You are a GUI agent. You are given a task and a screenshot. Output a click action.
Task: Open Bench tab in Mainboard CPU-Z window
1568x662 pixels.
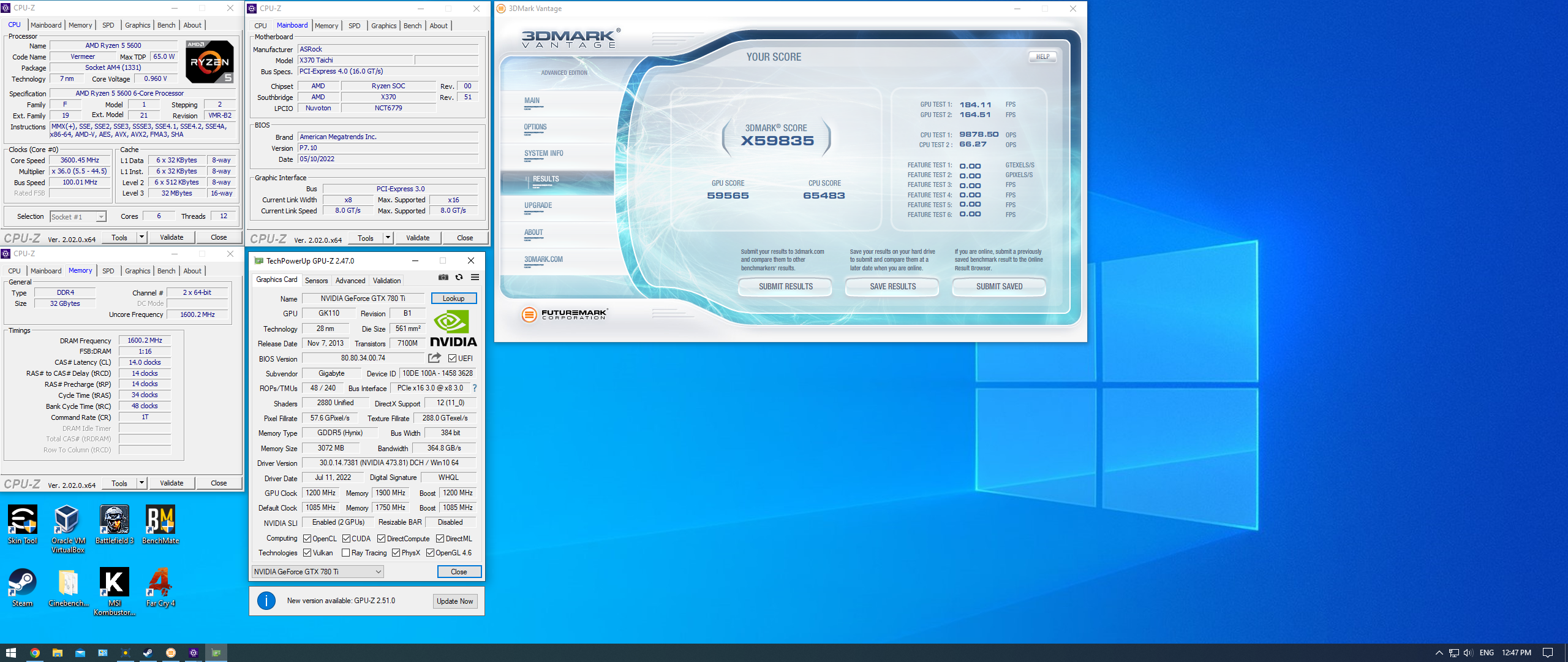click(x=412, y=26)
